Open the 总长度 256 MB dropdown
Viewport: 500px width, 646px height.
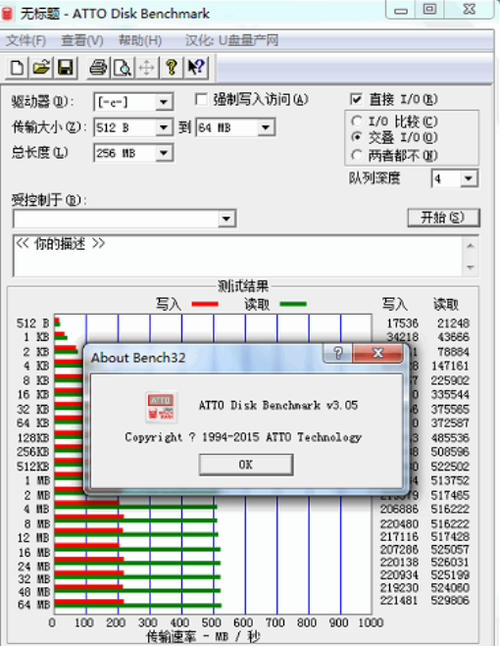click(x=164, y=153)
